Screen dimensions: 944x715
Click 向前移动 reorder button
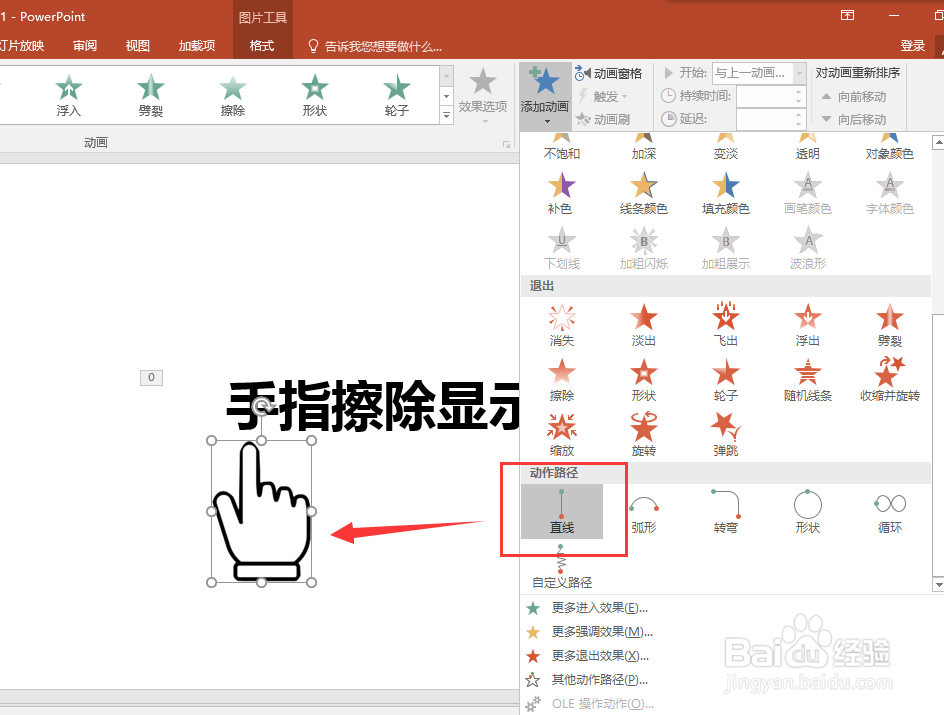point(854,96)
